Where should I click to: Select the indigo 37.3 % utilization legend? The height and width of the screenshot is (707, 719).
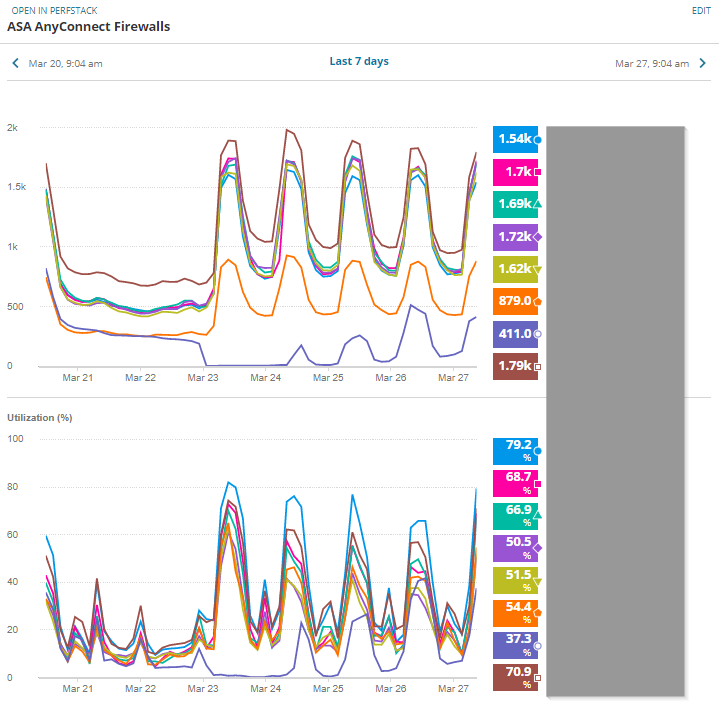click(515, 646)
